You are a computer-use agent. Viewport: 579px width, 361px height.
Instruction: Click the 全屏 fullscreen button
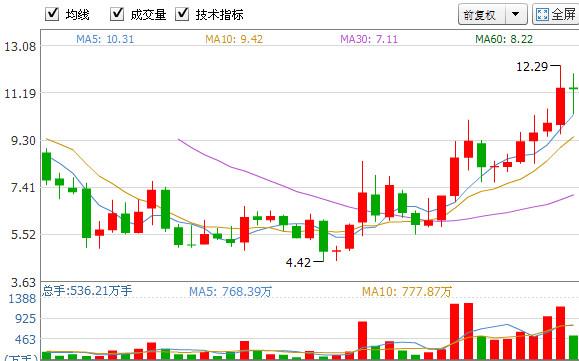click(x=555, y=14)
